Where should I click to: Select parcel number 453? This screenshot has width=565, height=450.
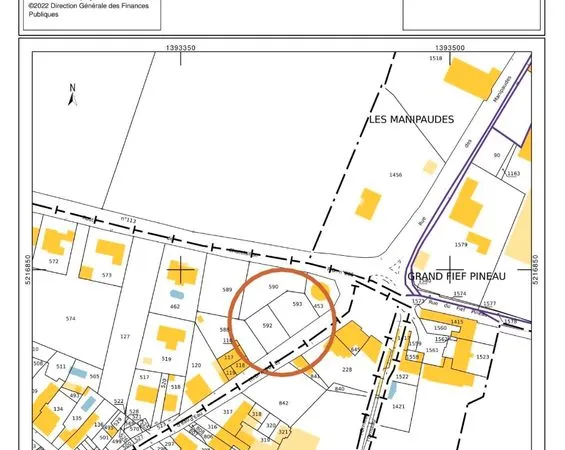319,307
